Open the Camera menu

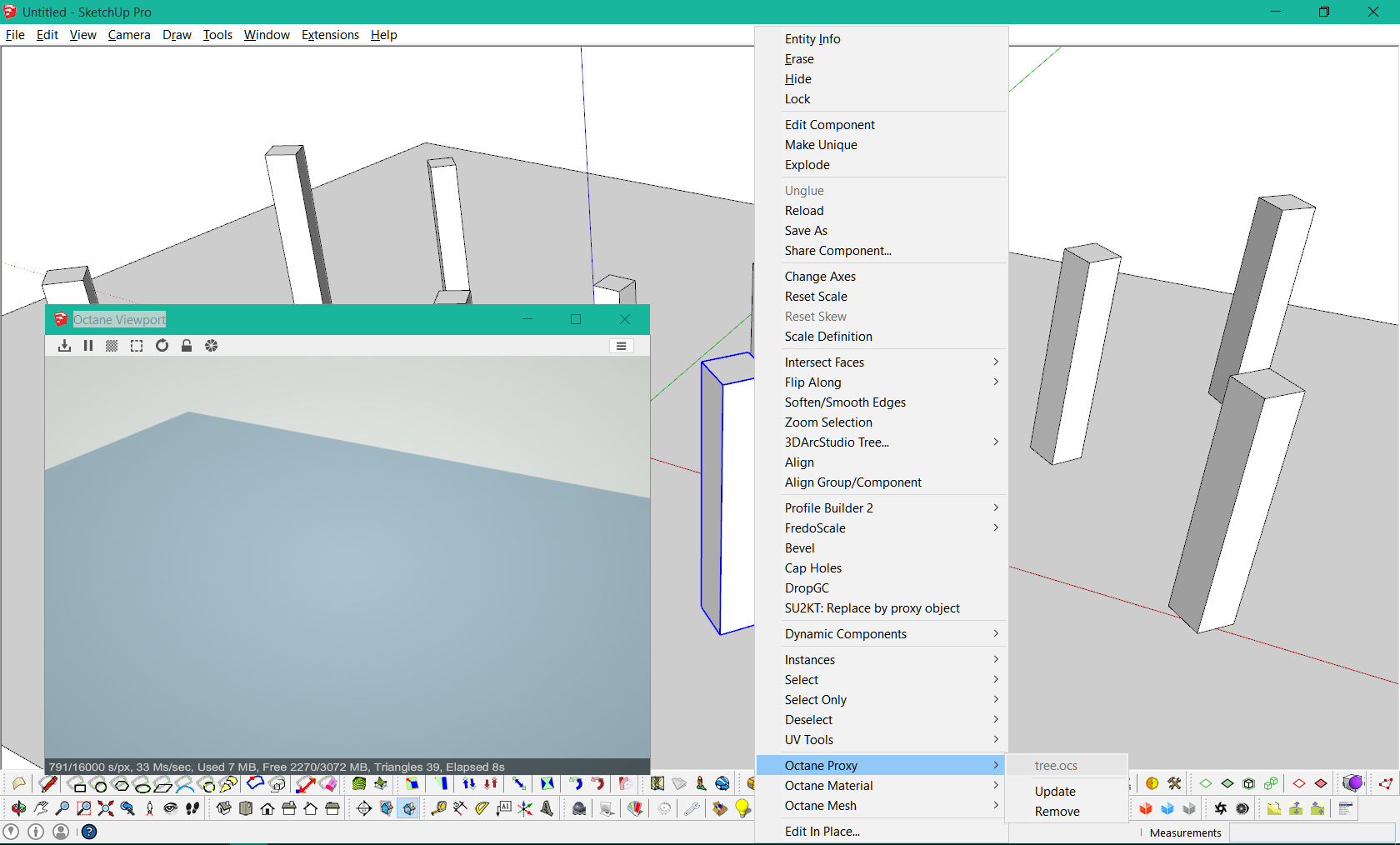[x=129, y=35]
